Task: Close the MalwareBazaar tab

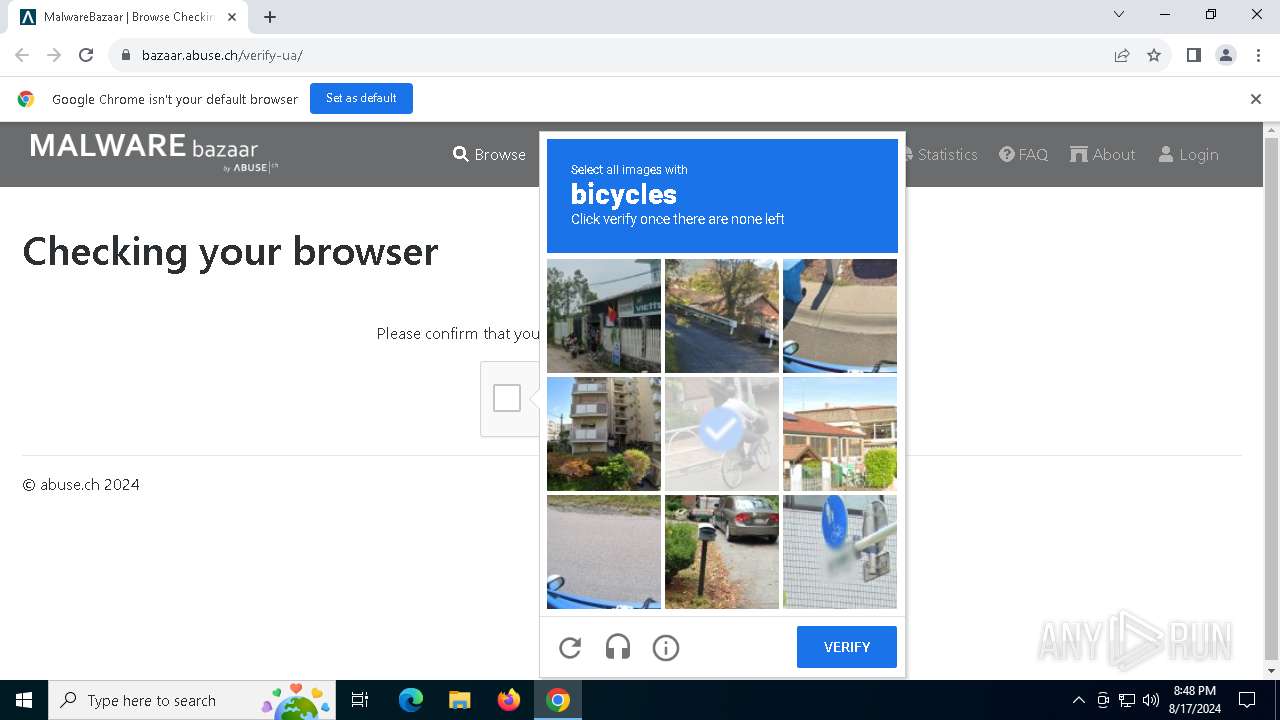Action: tap(232, 17)
